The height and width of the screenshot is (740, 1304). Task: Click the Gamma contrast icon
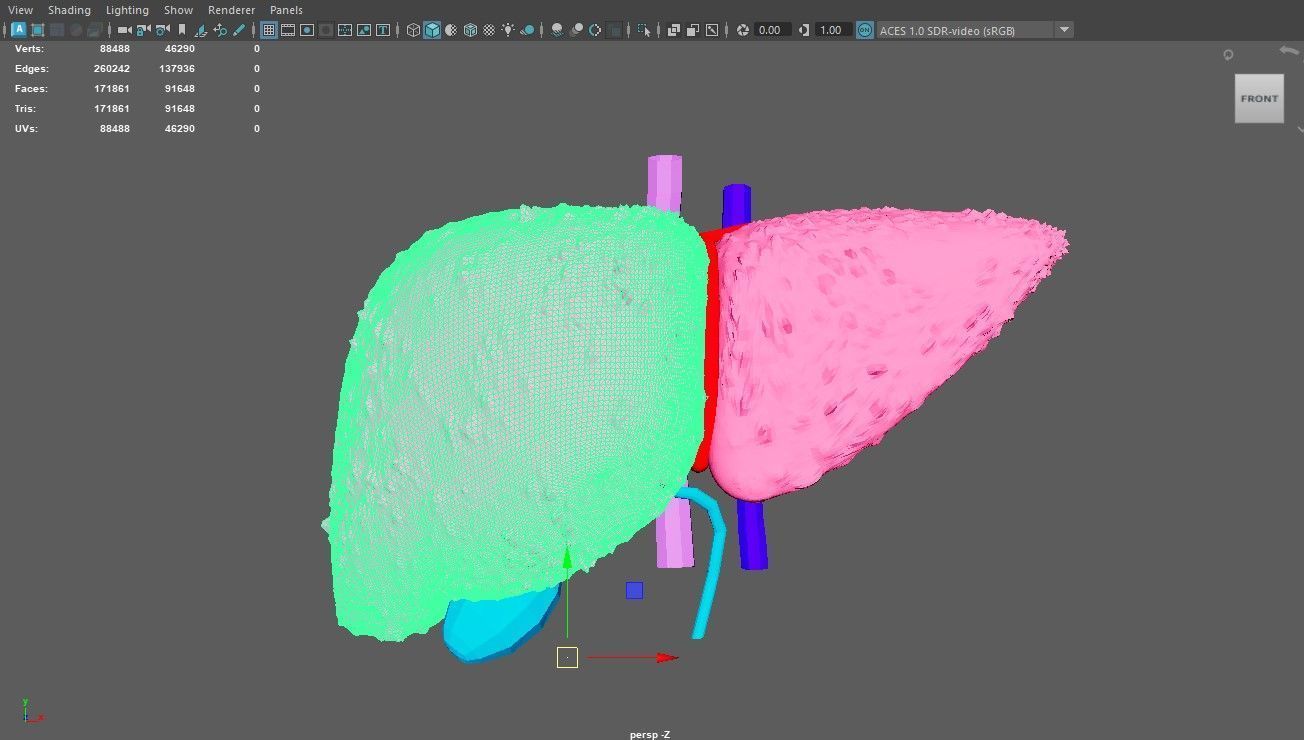coord(804,30)
